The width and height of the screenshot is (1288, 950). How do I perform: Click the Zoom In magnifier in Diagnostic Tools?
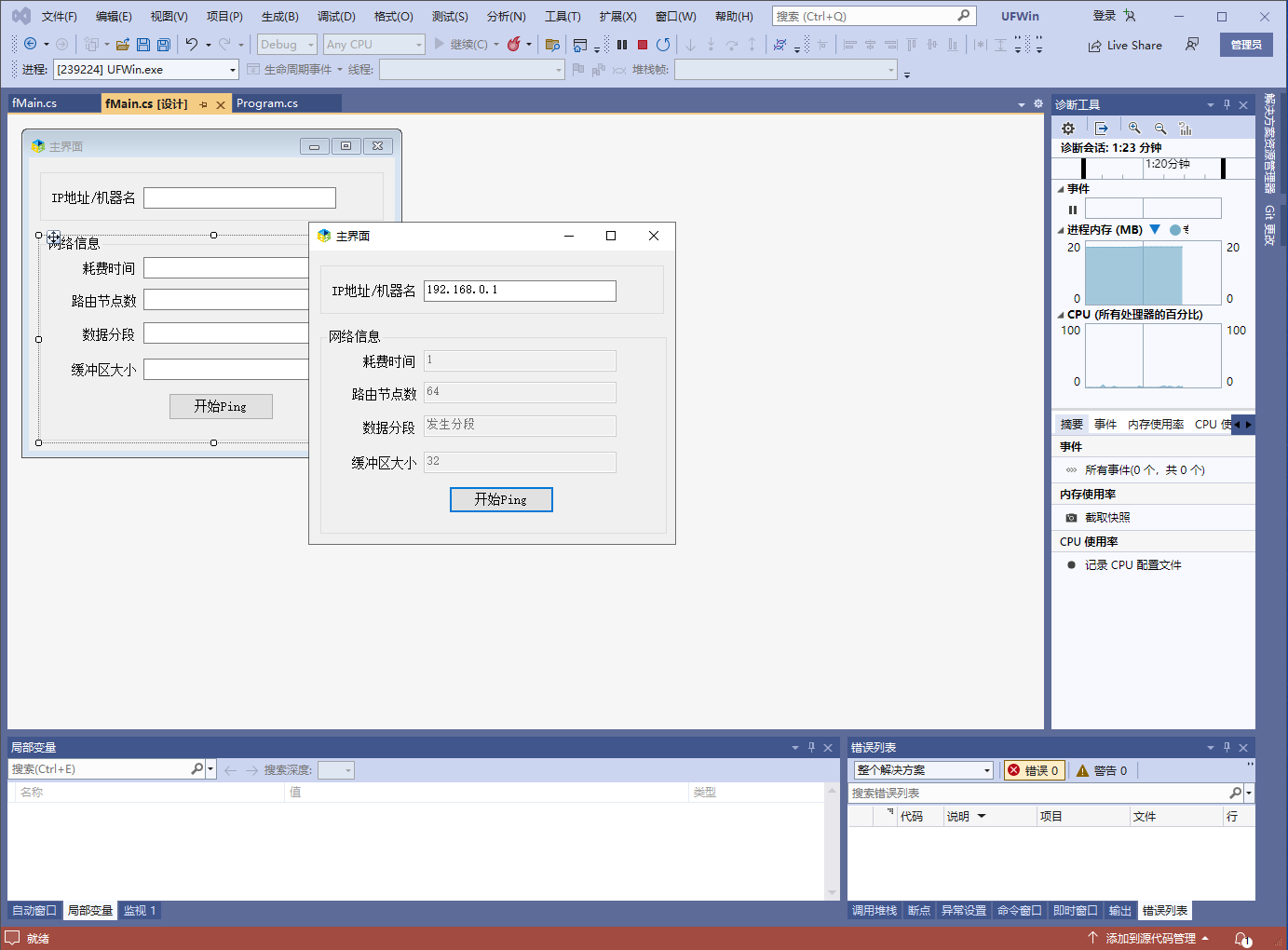tap(1134, 129)
